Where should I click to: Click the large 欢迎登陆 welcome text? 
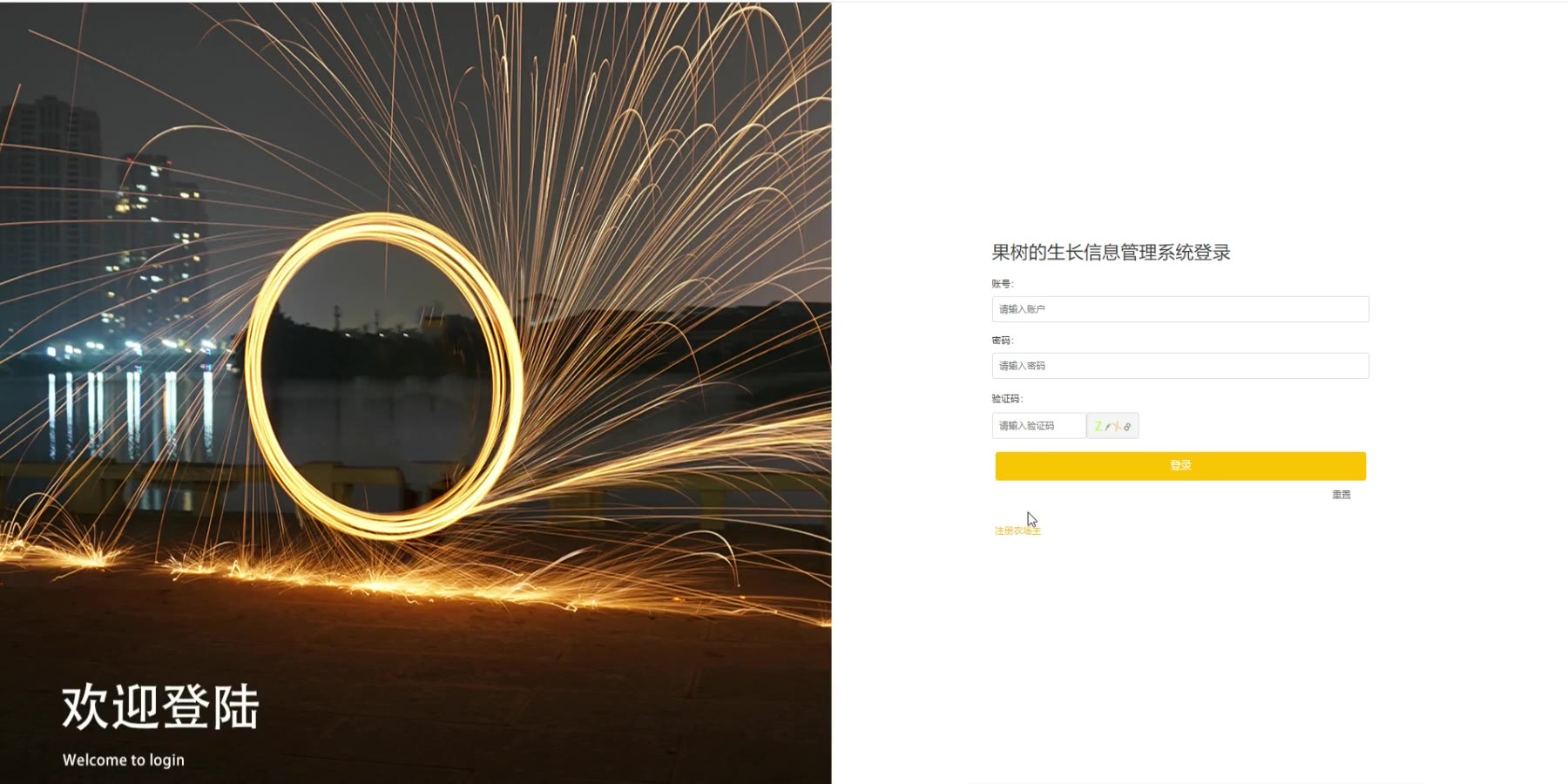coord(160,706)
